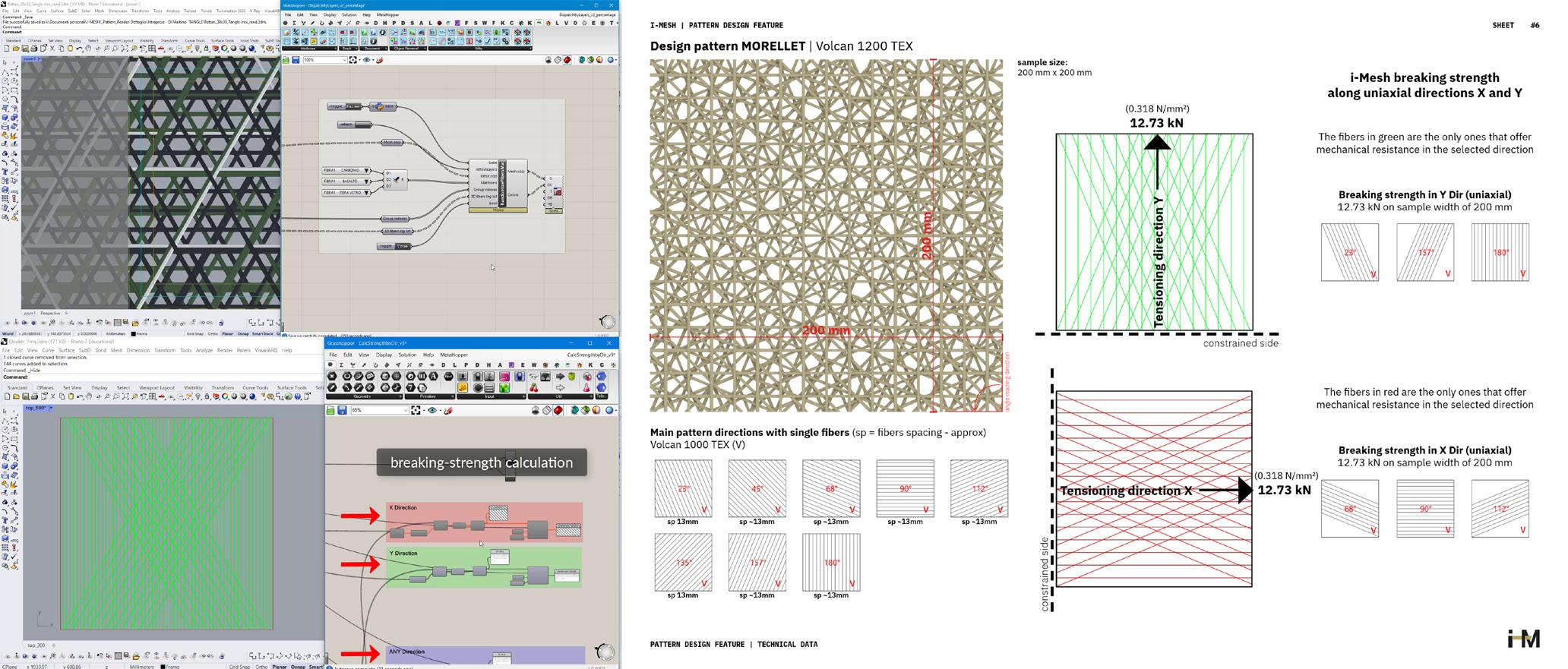Open the VisualARQ menu in the bottom Rhino window
Screen dimensions: 1568x669
pyautogui.click(x=266, y=350)
